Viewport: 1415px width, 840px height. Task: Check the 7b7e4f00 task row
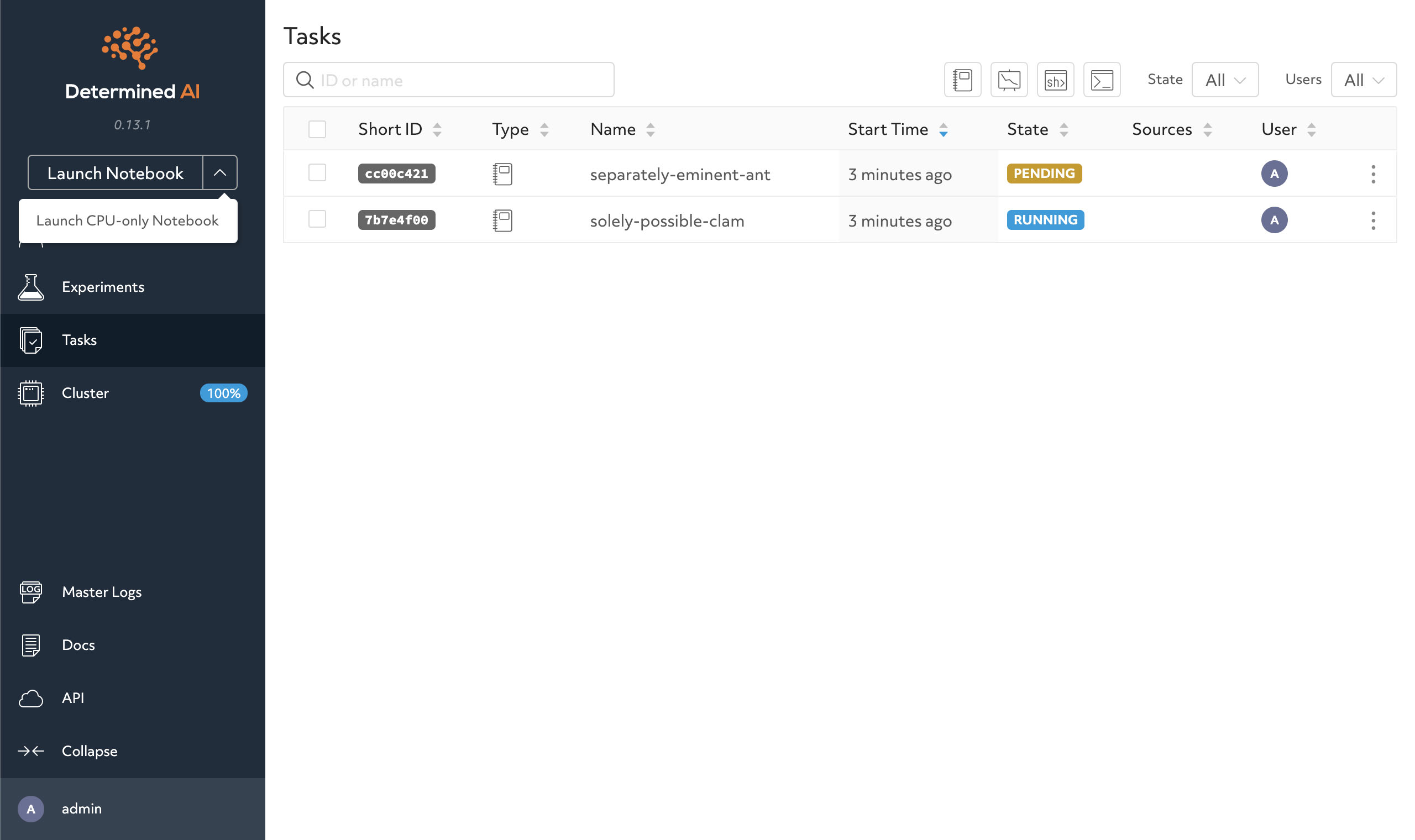(x=317, y=219)
